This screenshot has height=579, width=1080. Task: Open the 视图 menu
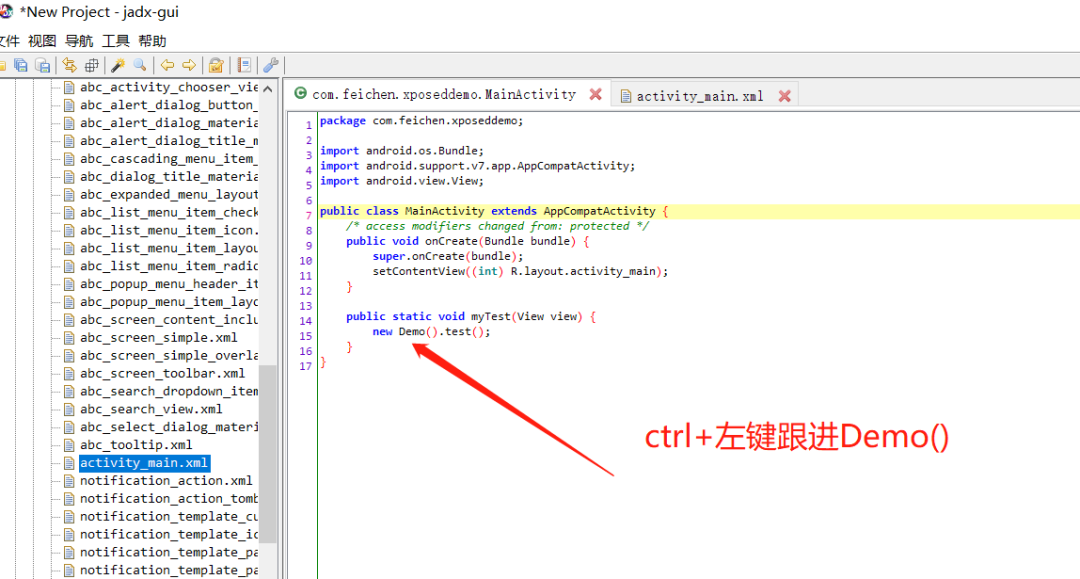tap(42, 41)
